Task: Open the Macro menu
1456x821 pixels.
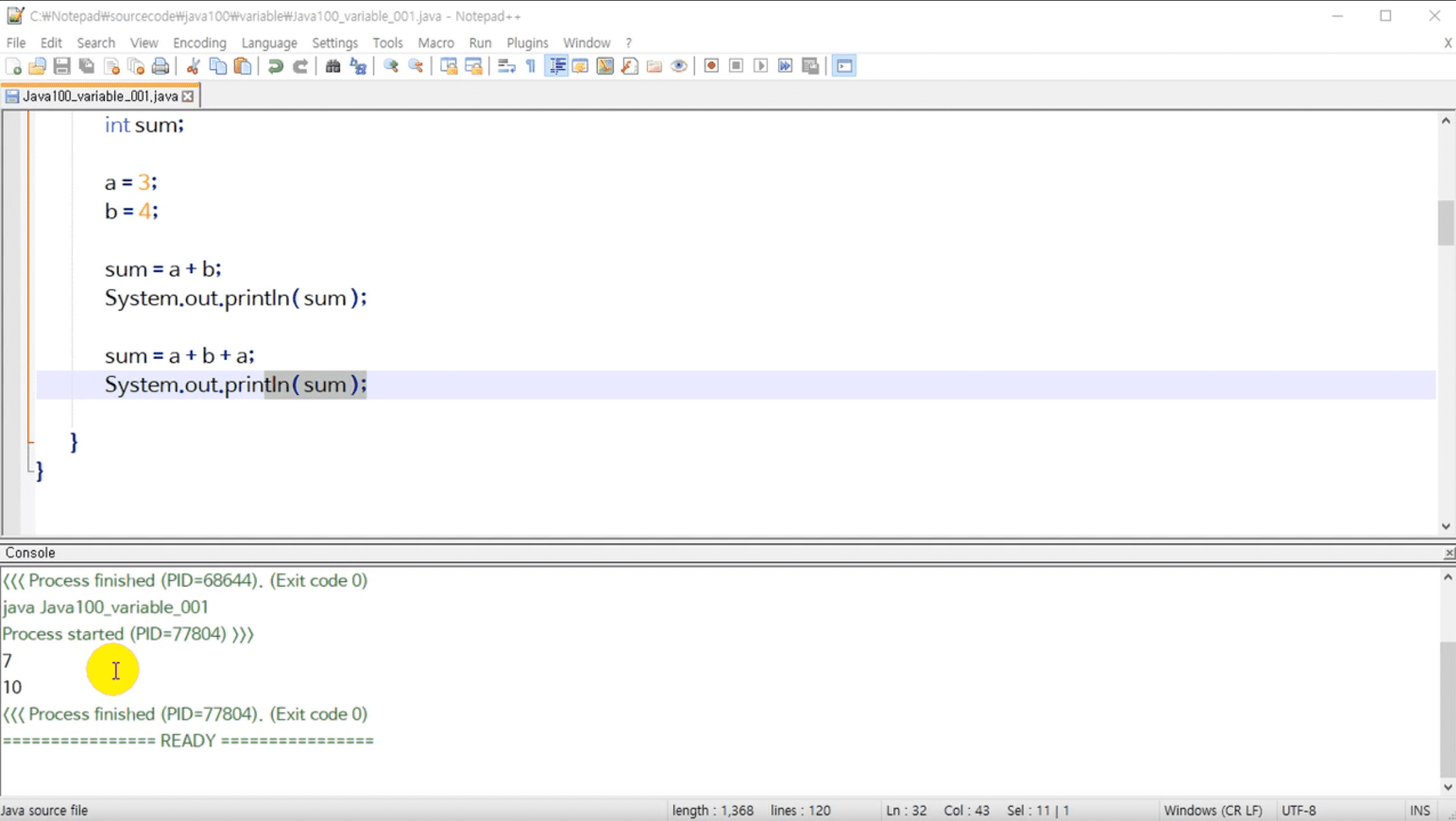Action: (436, 42)
